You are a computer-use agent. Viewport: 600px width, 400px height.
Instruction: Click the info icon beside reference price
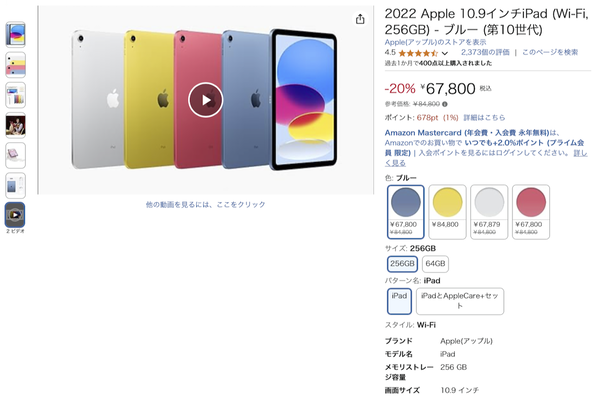pos(445,104)
